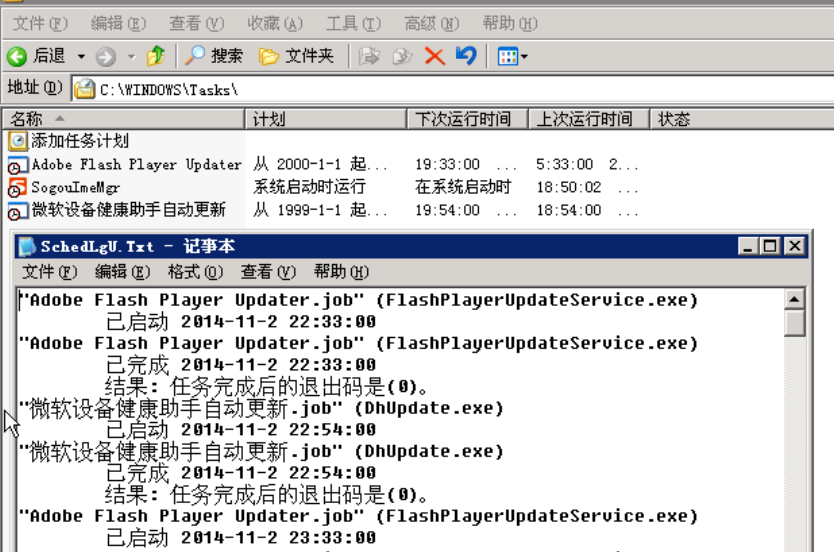Click the 添加任务计划 label
The width and height of the screenshot is (834, 552).
pyautogui.click(x=80, y=141)
